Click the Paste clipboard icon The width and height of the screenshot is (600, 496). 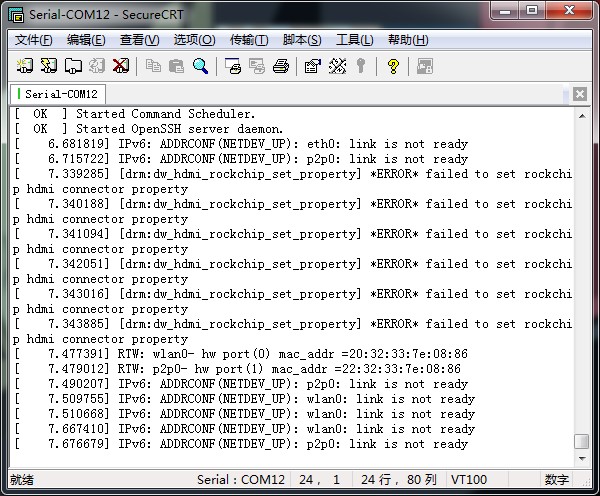(176, 66)
